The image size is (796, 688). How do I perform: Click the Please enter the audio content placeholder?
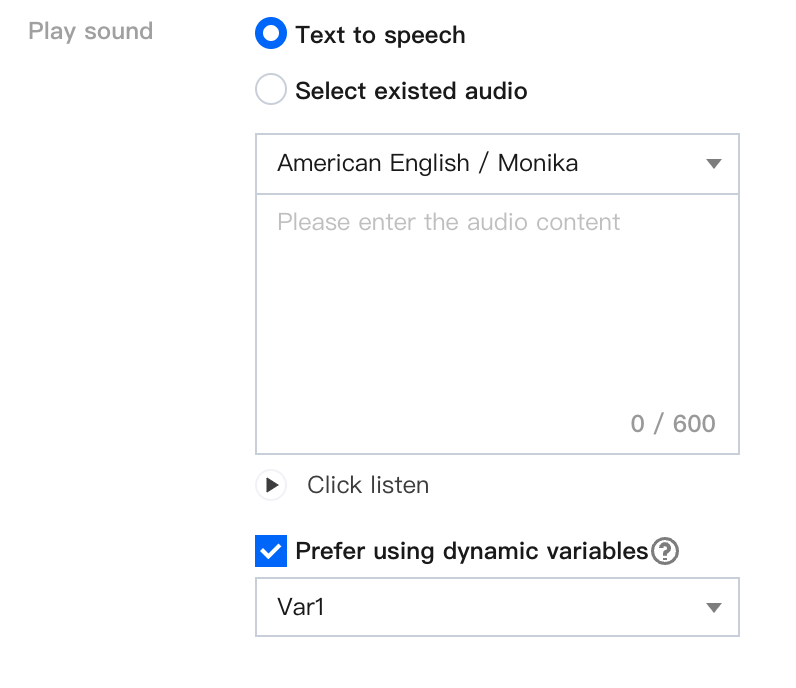448,222
